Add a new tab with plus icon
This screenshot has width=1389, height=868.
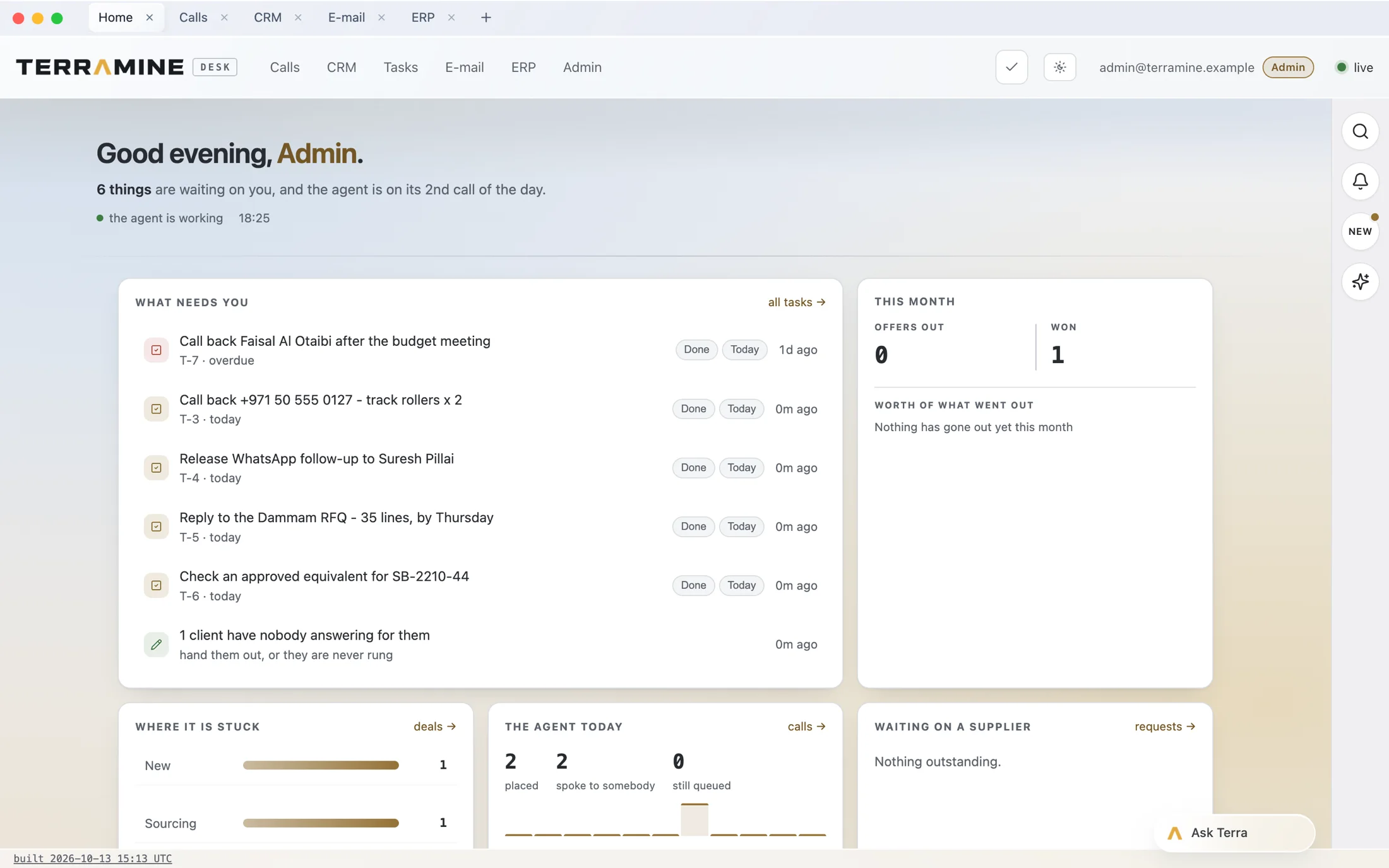[486, 18]
